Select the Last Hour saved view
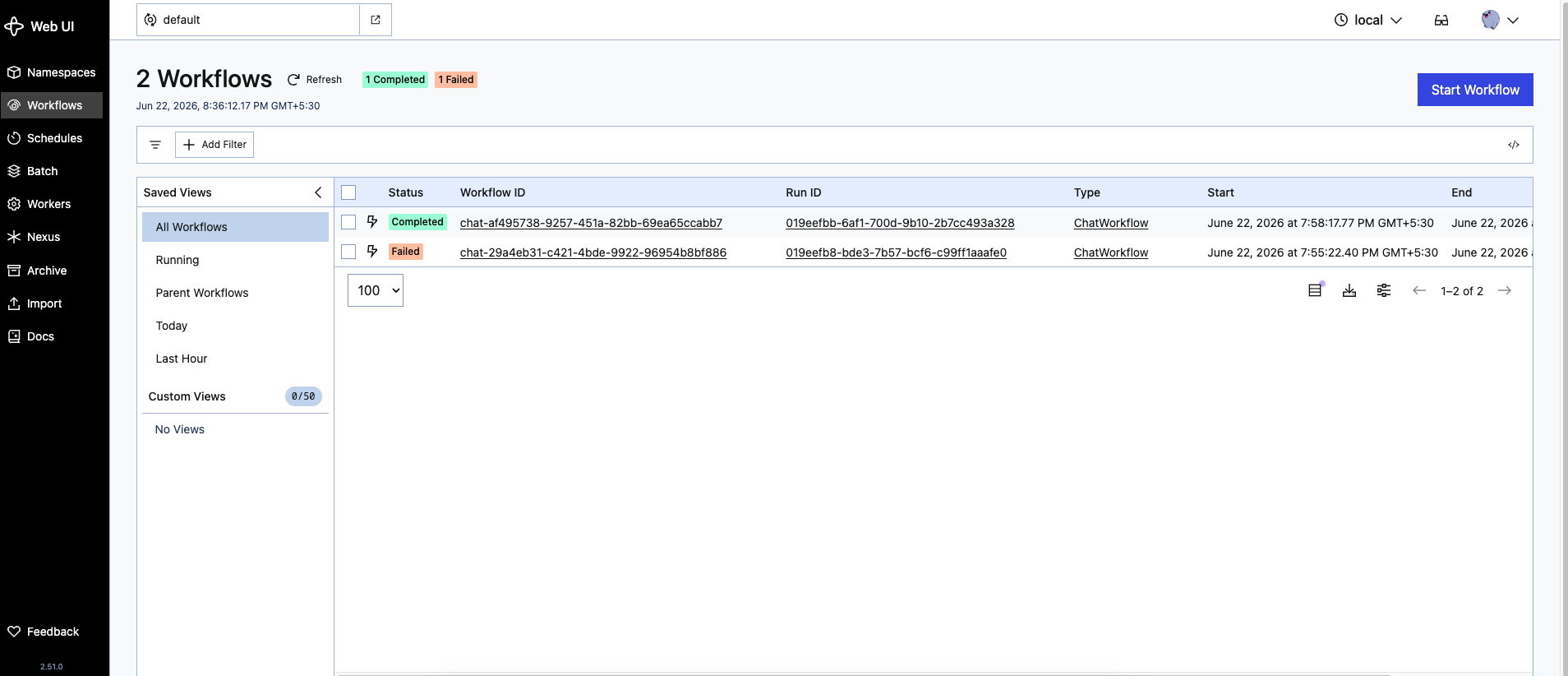Screen dimensions: 1568x676 [x=235, y=359]
